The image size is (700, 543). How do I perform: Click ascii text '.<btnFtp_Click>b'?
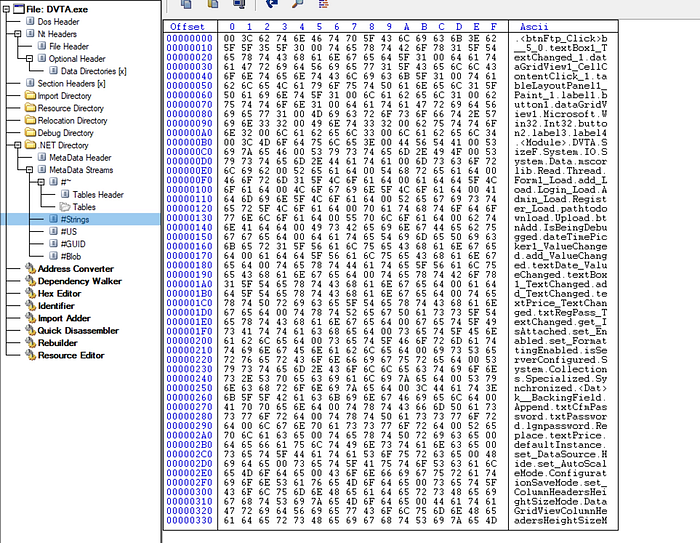pos(561,39)
